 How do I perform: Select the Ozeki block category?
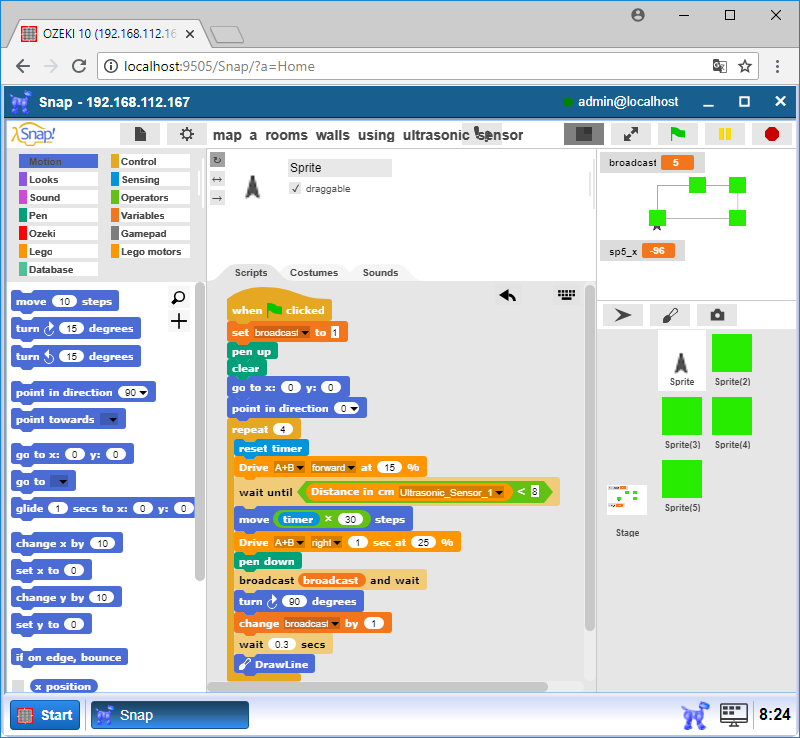point(58,233)
